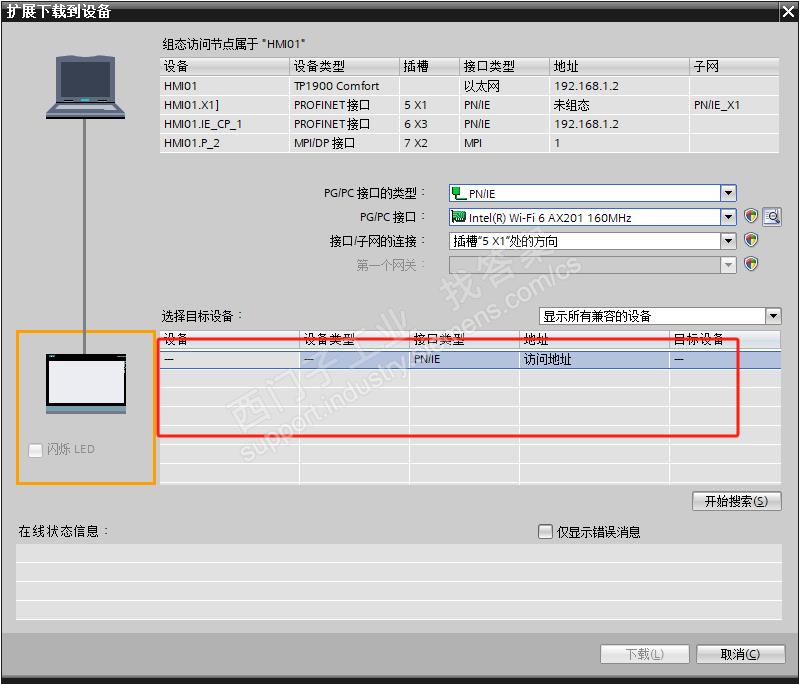Click the 设备类型 column header in top table
The width and height of the screenshot is (800, 685).
(344, 66)
